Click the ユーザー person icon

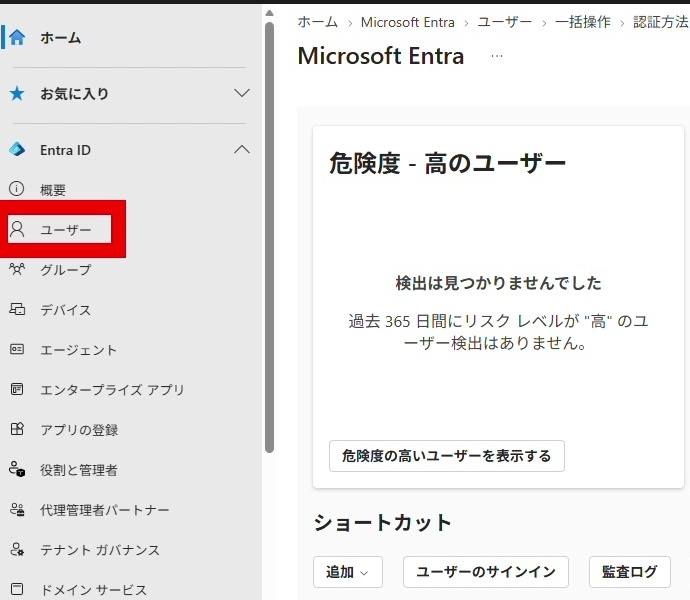click(17, 229)
